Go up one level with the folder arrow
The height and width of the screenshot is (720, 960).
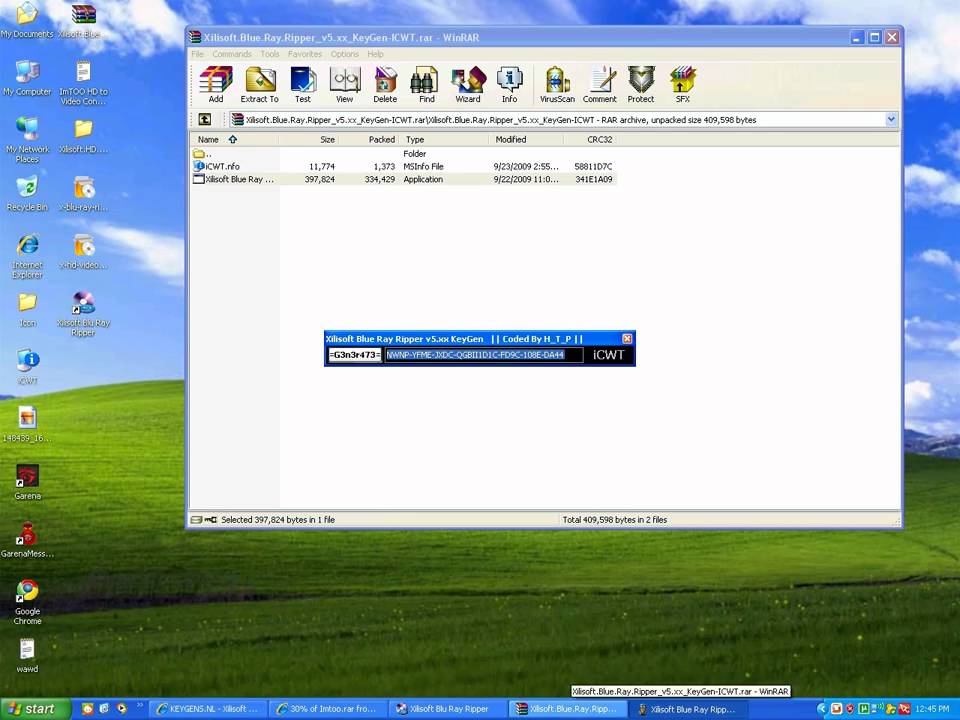pos(204,119)
